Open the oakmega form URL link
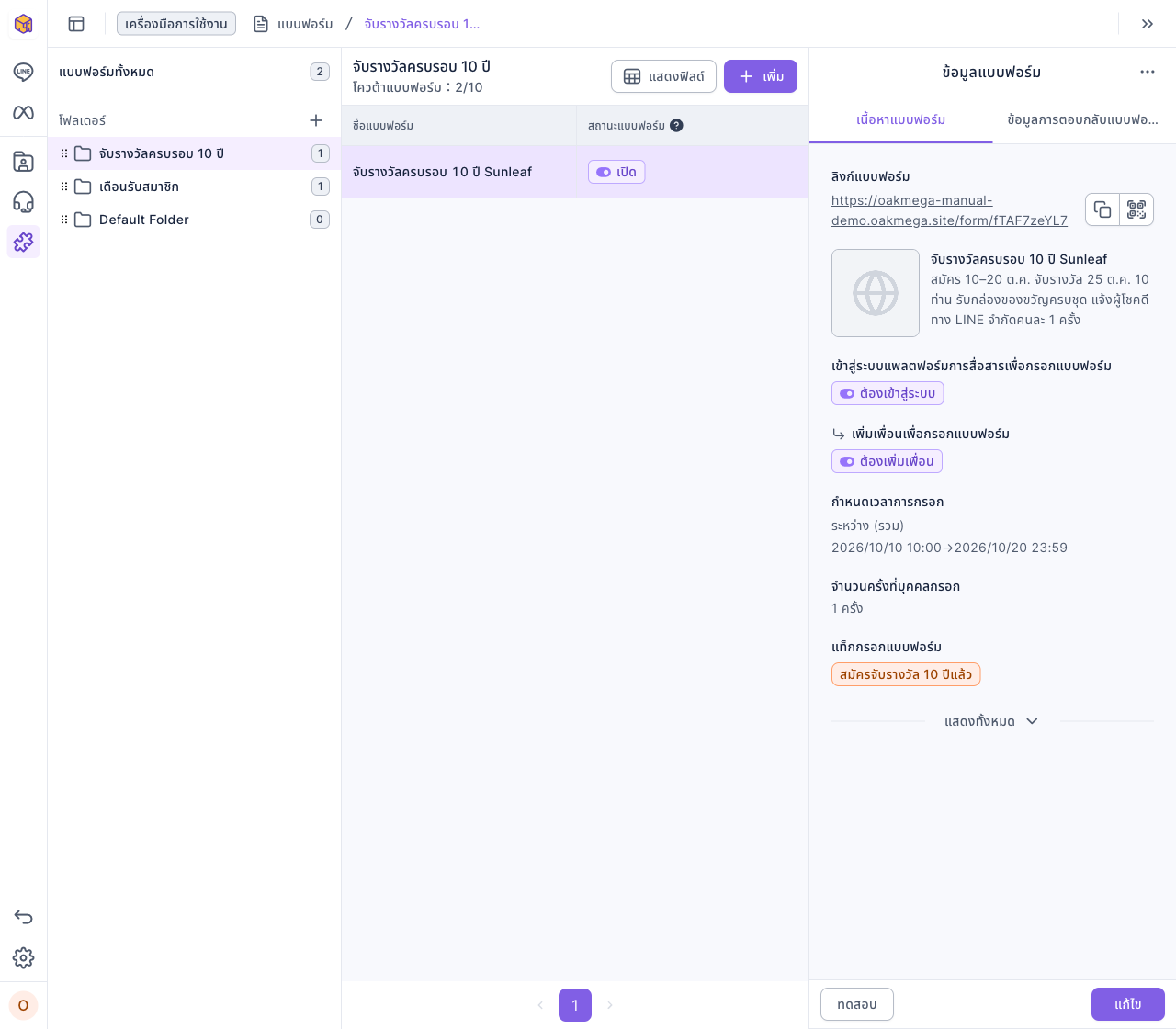 coord(949,210)
